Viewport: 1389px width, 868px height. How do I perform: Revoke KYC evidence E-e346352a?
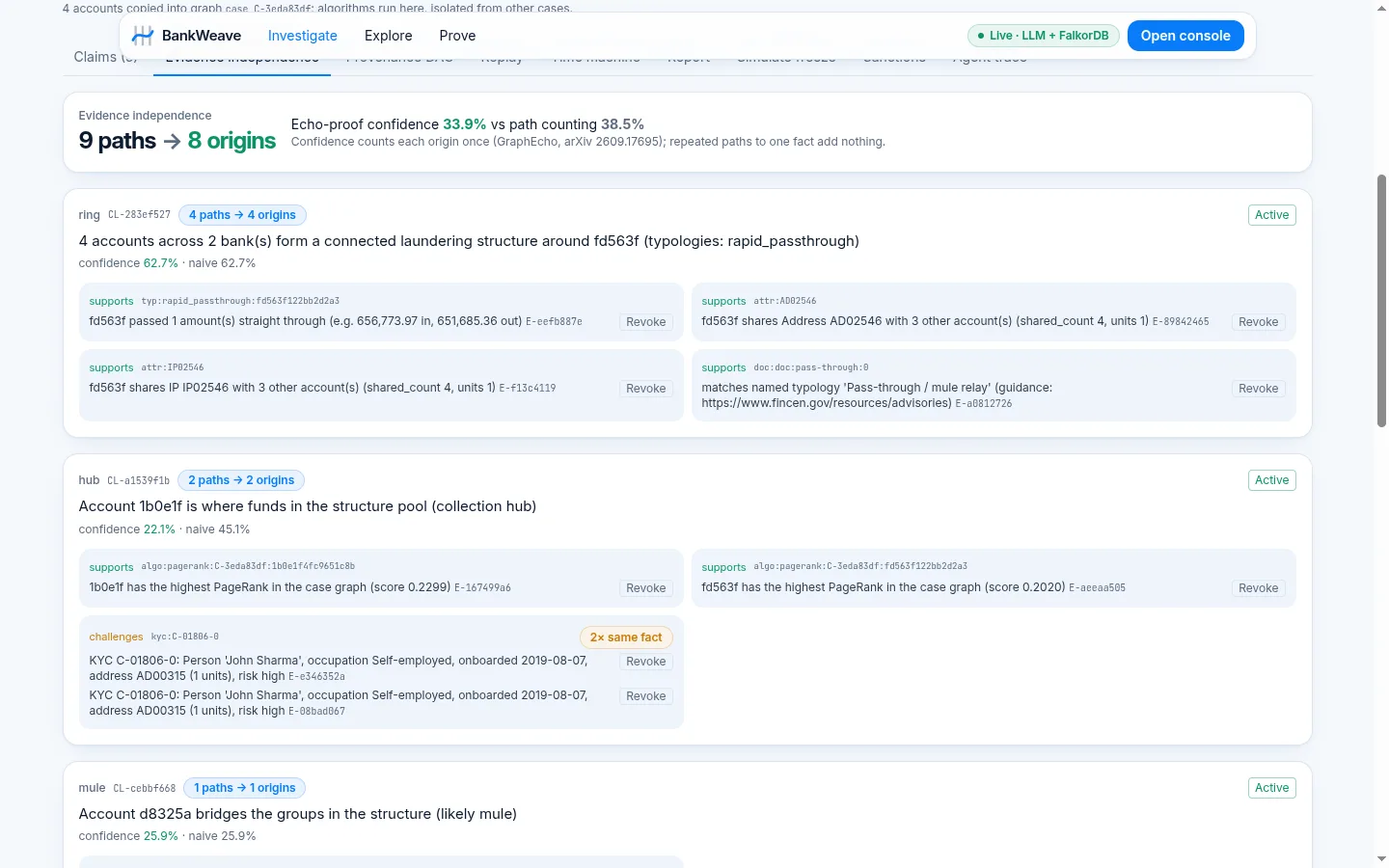point(646,662)
